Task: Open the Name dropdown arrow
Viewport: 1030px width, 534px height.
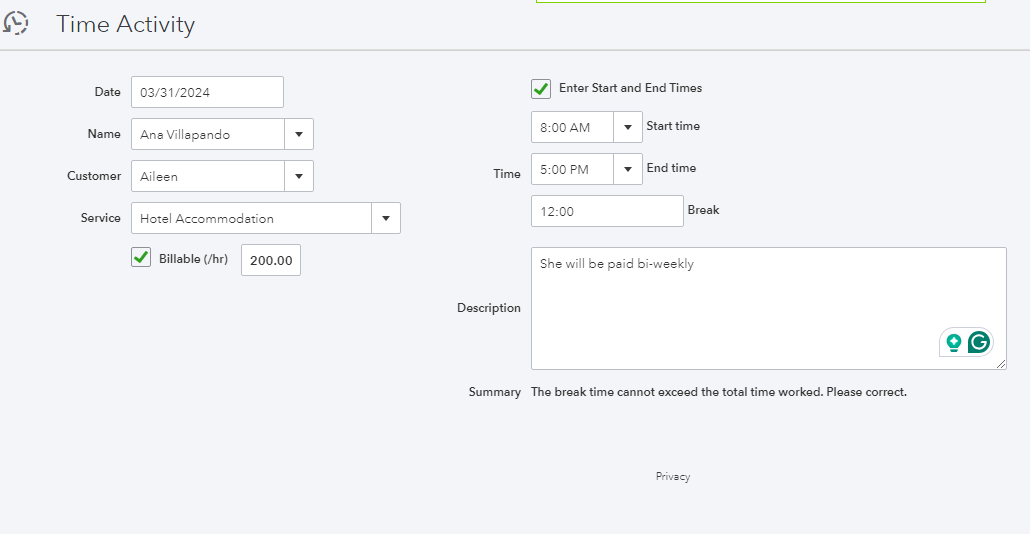Action: (299, 134)
